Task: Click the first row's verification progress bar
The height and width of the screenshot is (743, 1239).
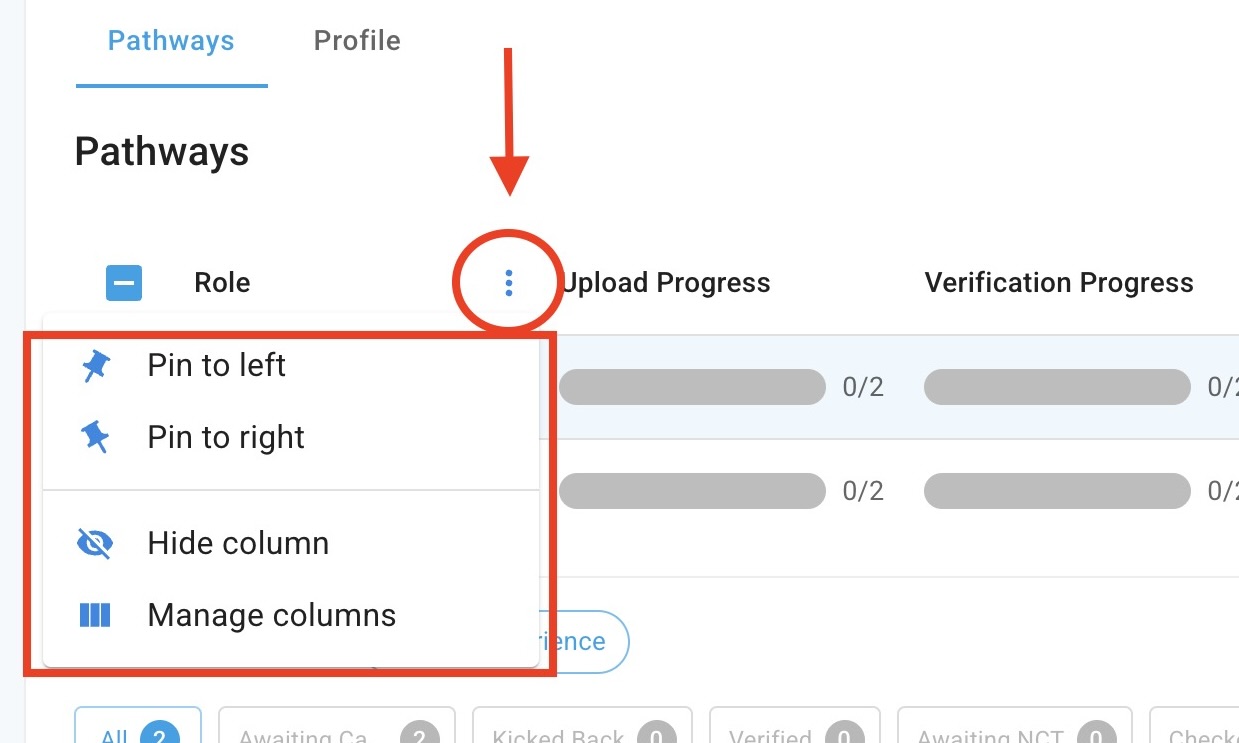Action: (1057, 387)
